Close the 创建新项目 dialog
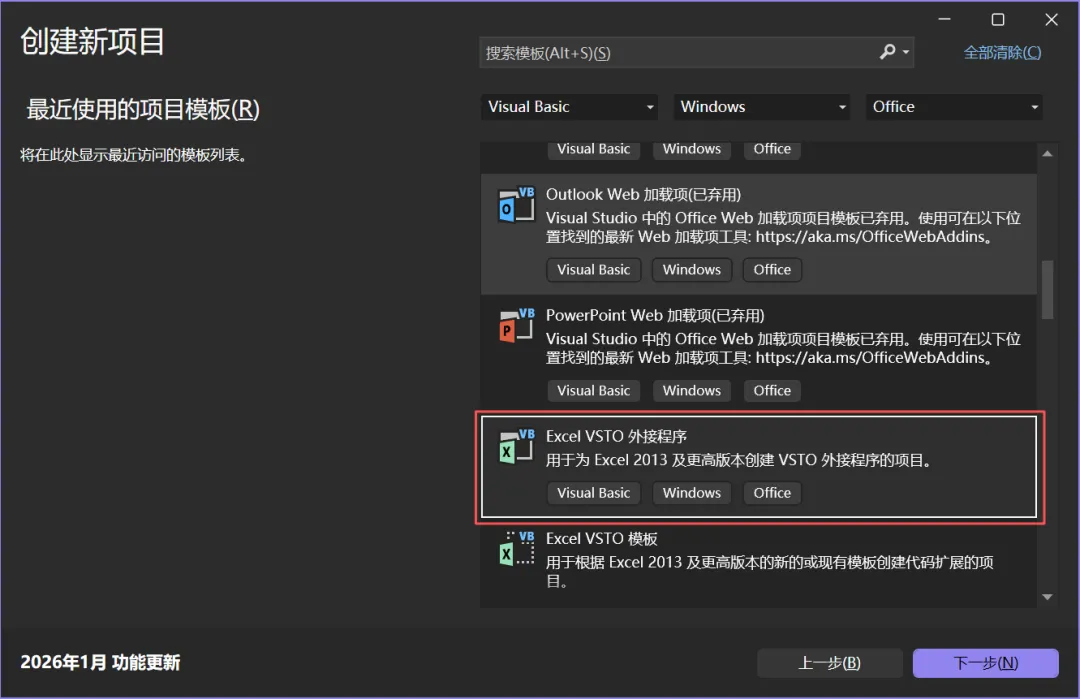Screen dimensions: 1080x699 1051,20
